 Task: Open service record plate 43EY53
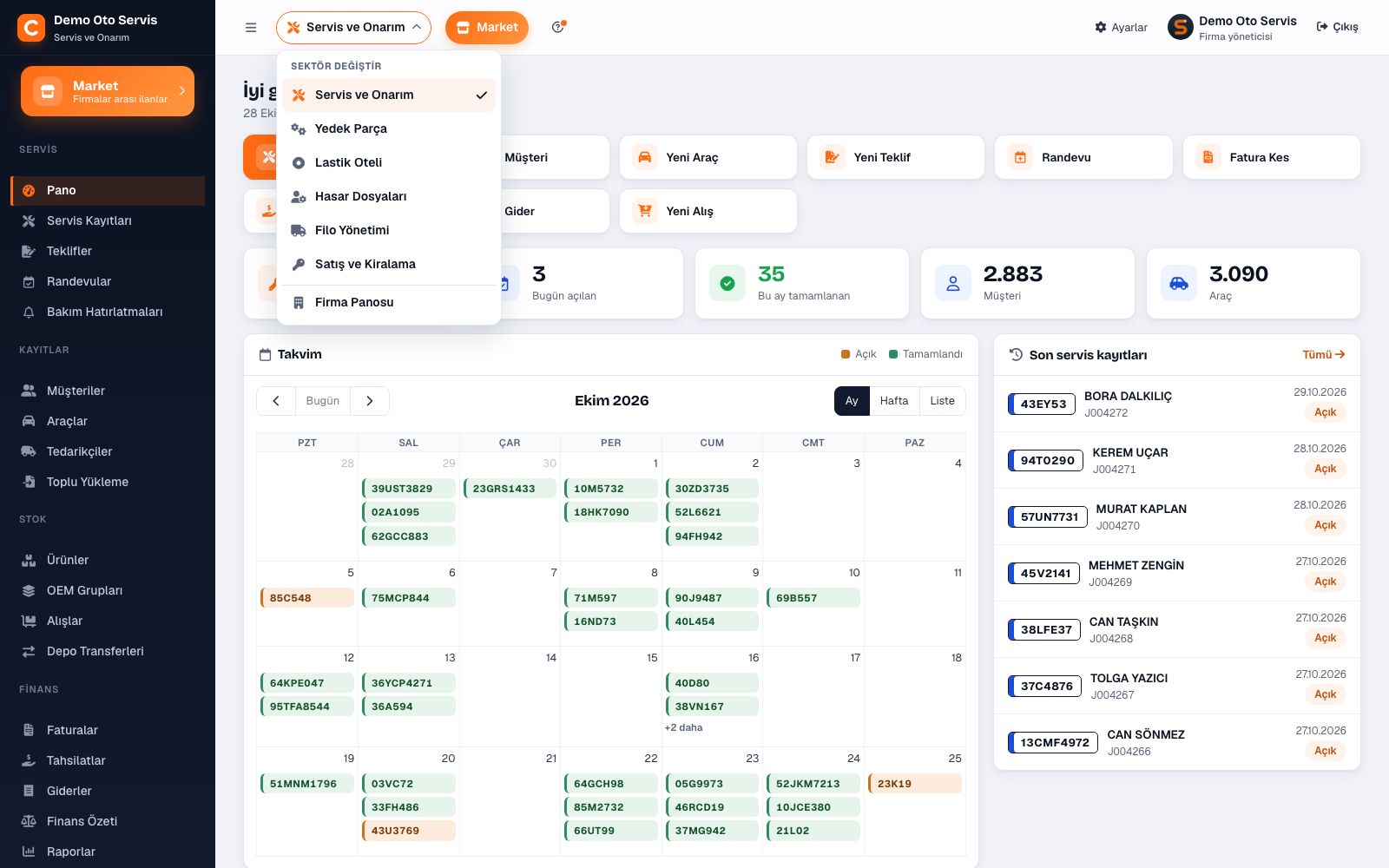1043,404
